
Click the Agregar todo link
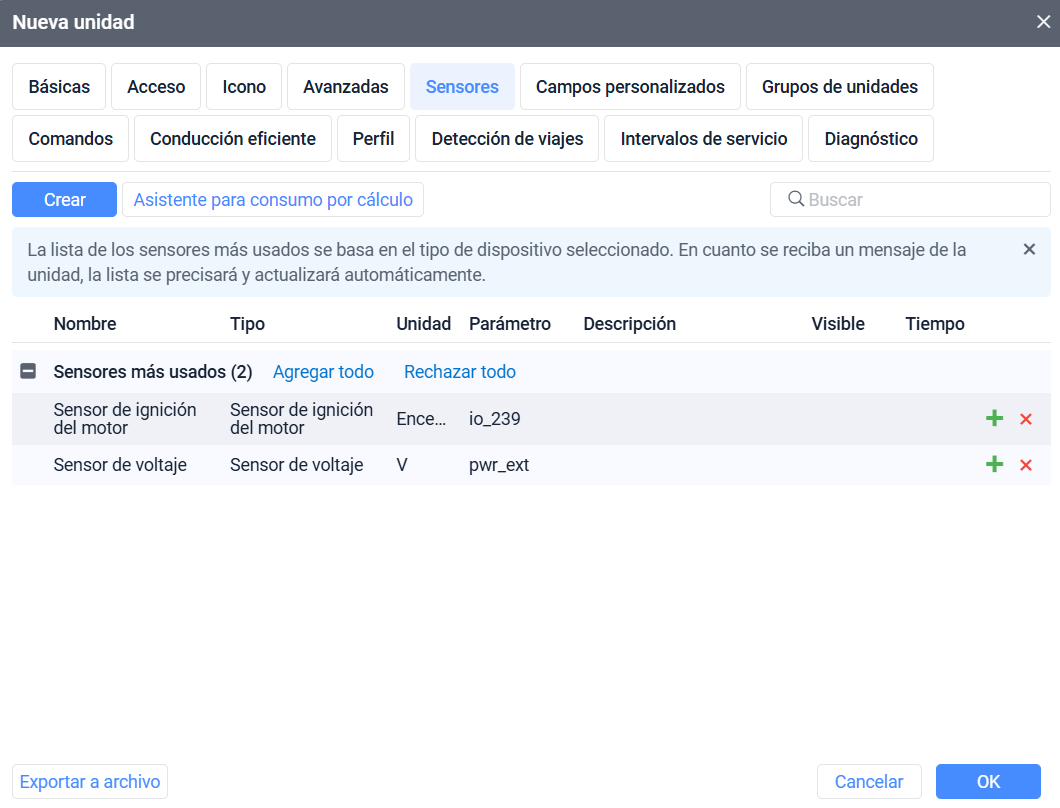(x=323, y=371)
